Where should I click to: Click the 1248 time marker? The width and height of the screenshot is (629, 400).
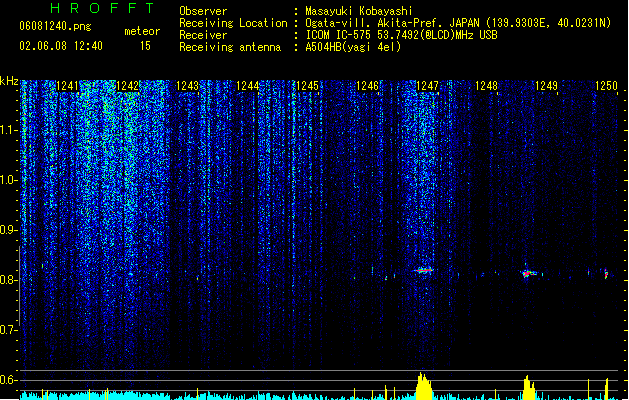tap(487, 86)
